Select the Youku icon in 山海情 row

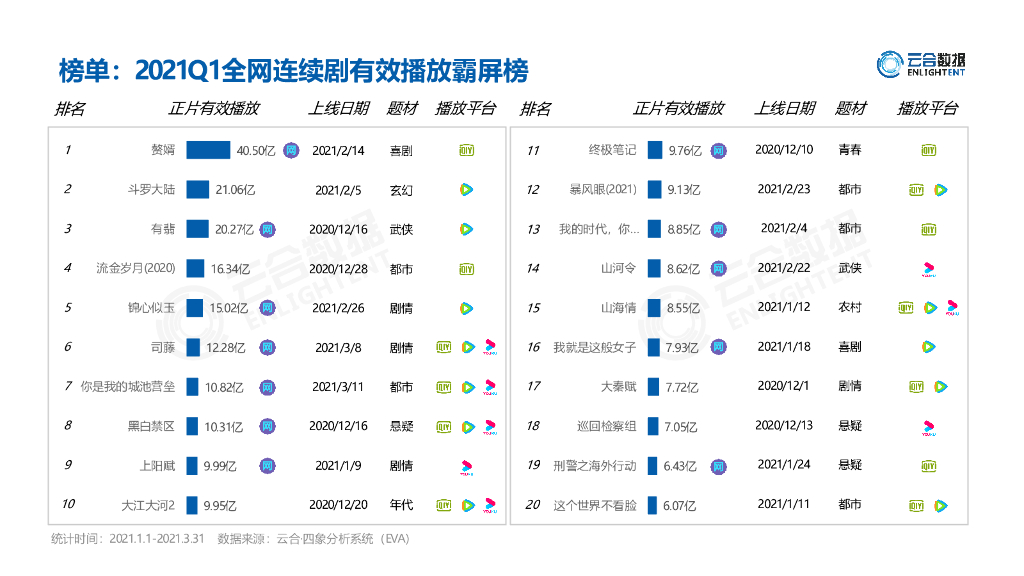click(952, 308)
